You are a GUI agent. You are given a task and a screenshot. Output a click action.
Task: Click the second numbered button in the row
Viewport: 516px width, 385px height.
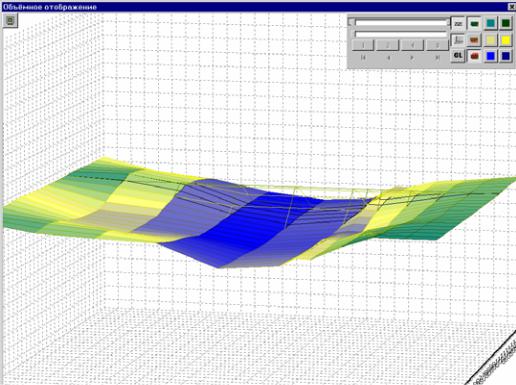coord(387,45)
